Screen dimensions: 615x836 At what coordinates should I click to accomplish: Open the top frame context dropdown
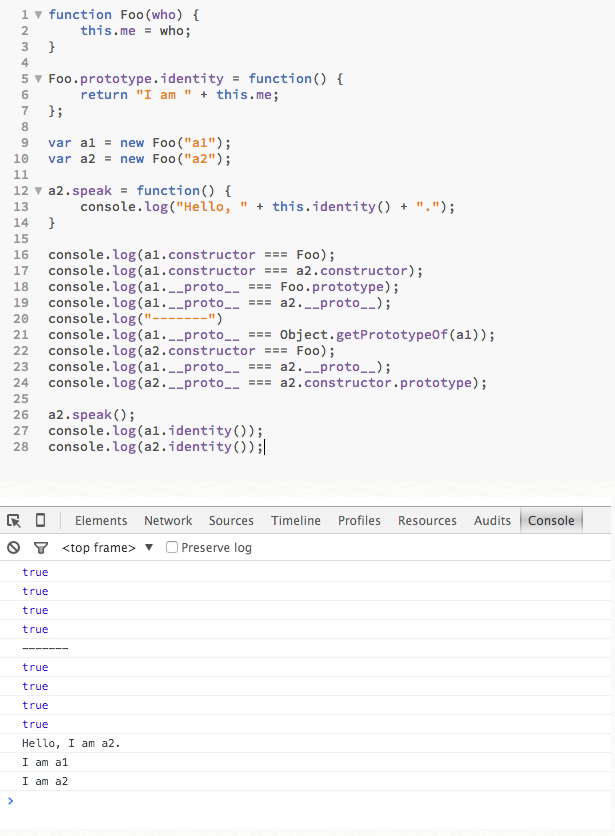pos(108,548)
